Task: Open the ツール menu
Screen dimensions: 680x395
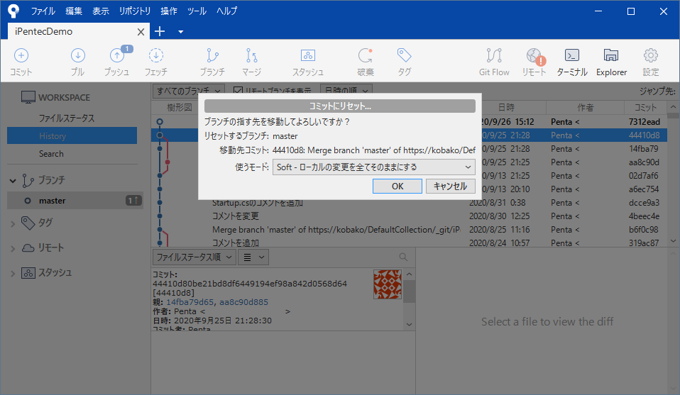Action: pos(196,11)
